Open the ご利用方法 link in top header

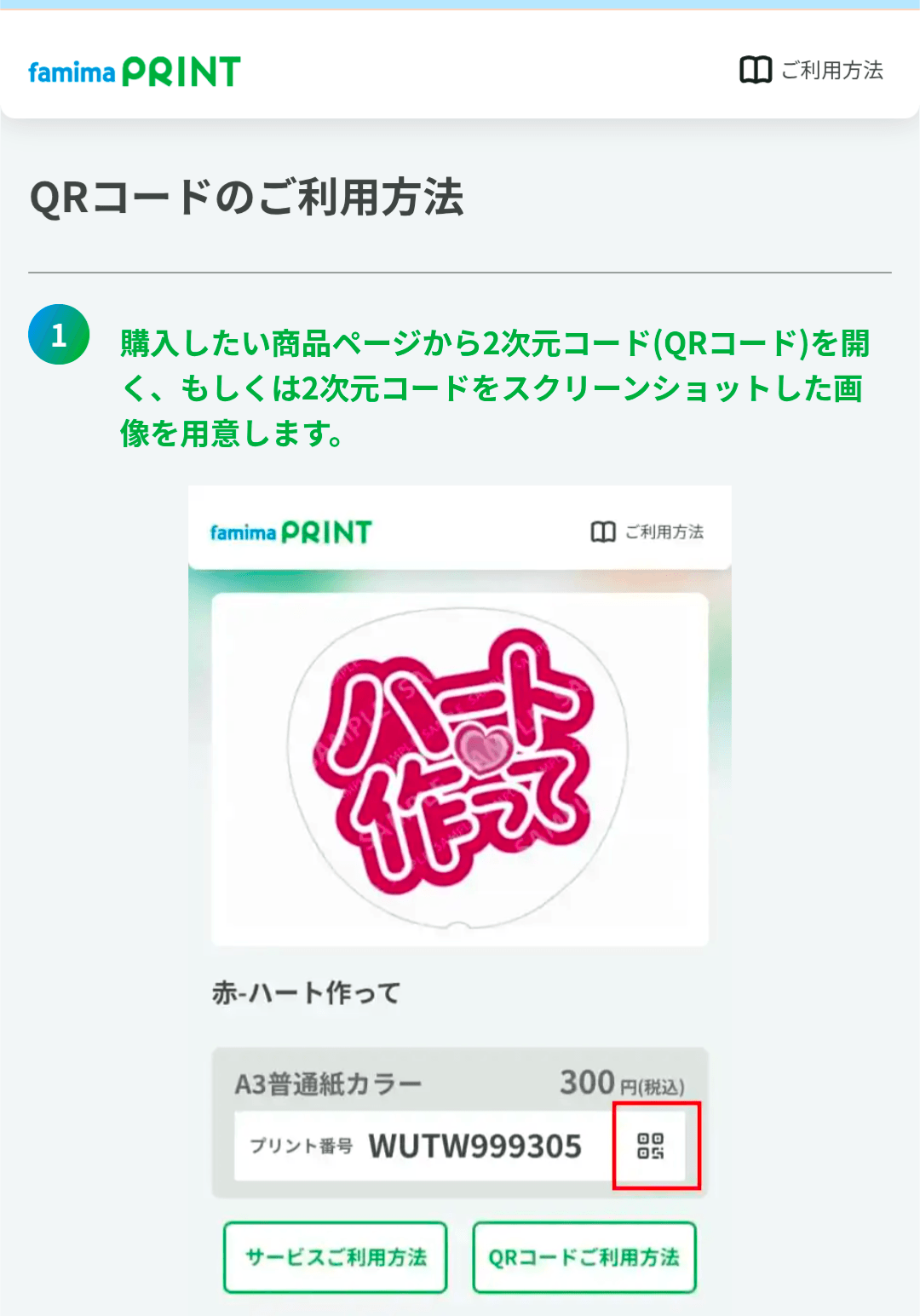click(x=832, y=70)
